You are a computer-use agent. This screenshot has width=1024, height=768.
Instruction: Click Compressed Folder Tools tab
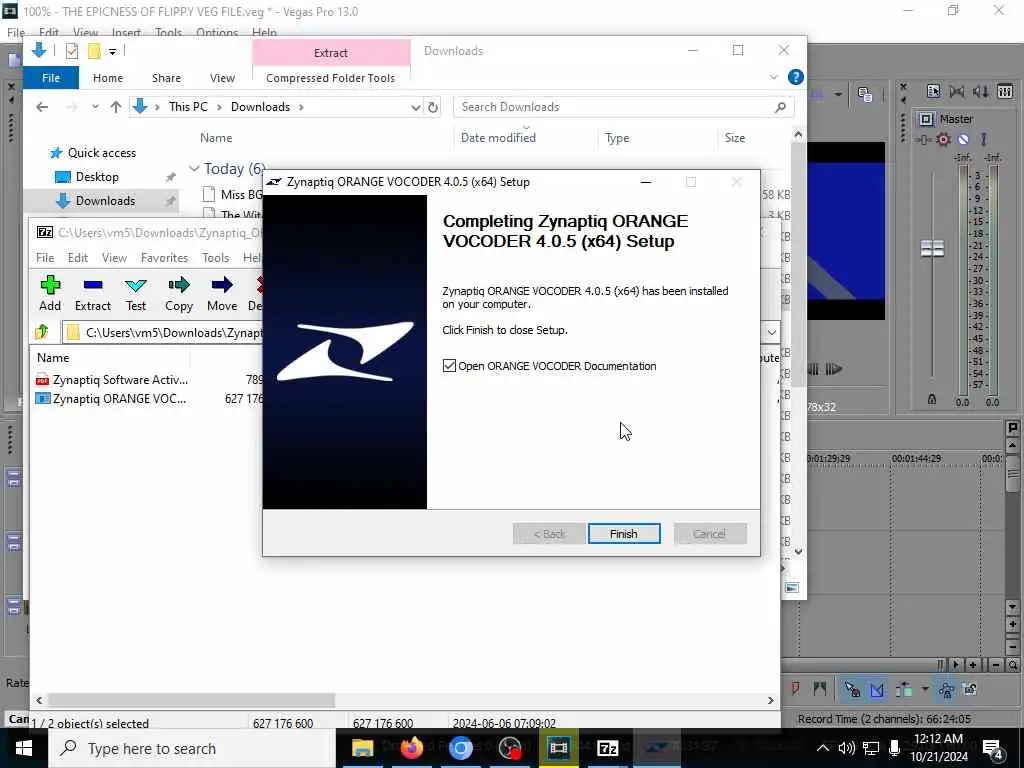point(330,78)
